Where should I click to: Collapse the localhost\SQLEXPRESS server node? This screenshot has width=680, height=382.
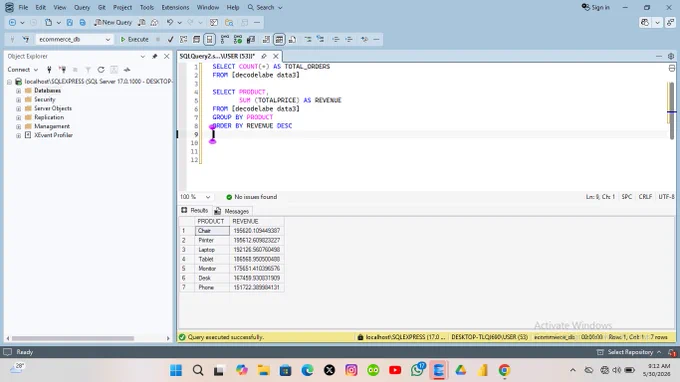tap(10, 82)
